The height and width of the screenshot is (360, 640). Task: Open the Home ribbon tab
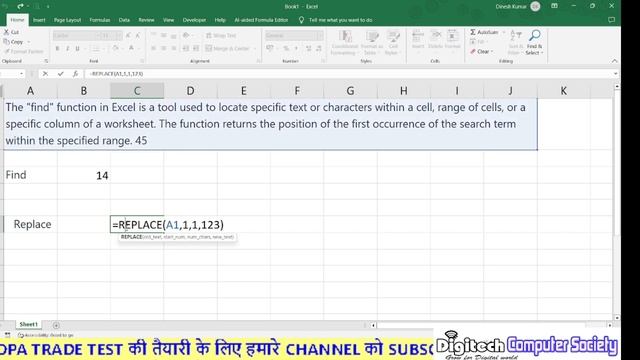[x=17, y=20]
